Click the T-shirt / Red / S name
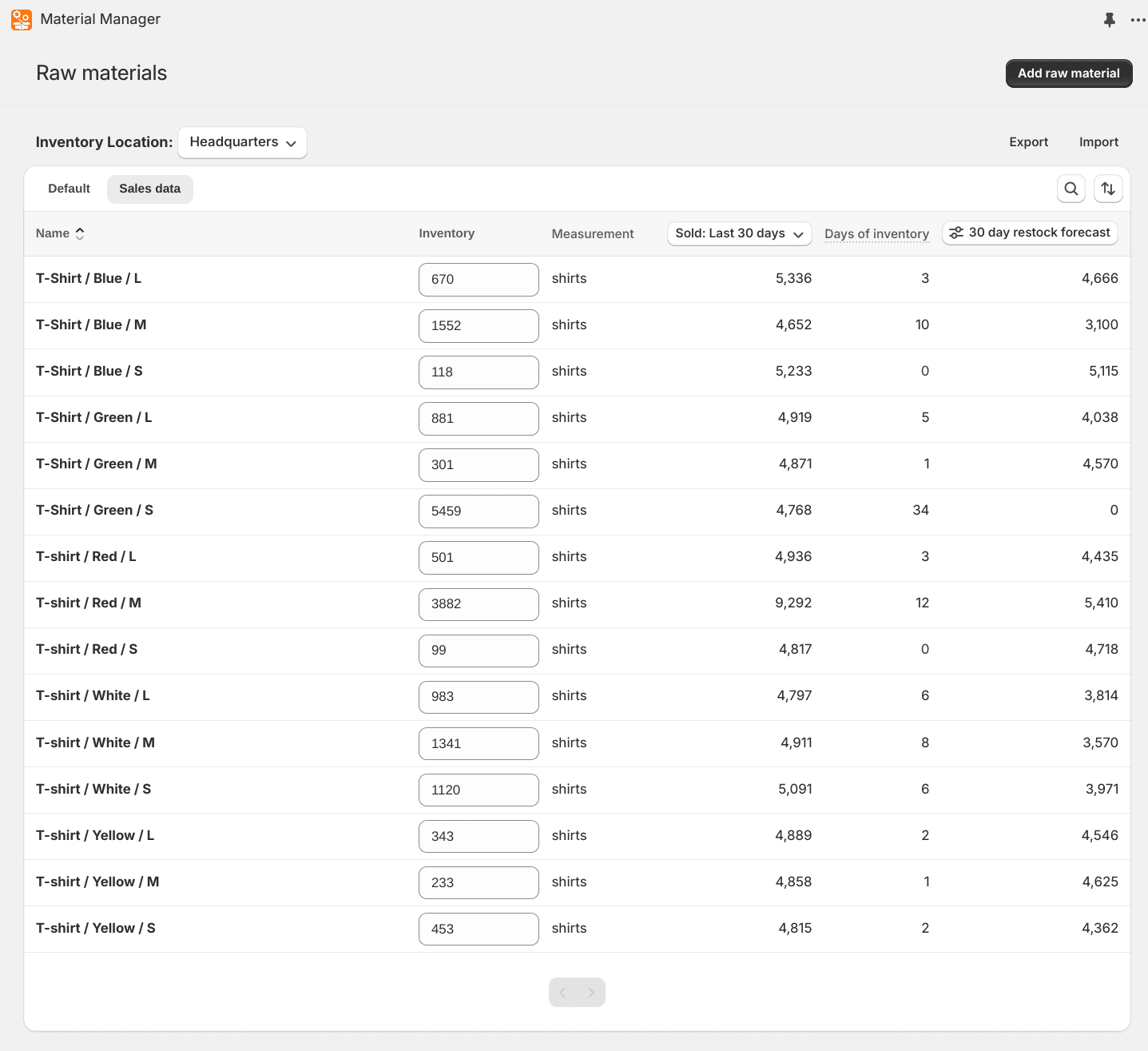This screenshot has width=1148, height=1051. (86, 649)
